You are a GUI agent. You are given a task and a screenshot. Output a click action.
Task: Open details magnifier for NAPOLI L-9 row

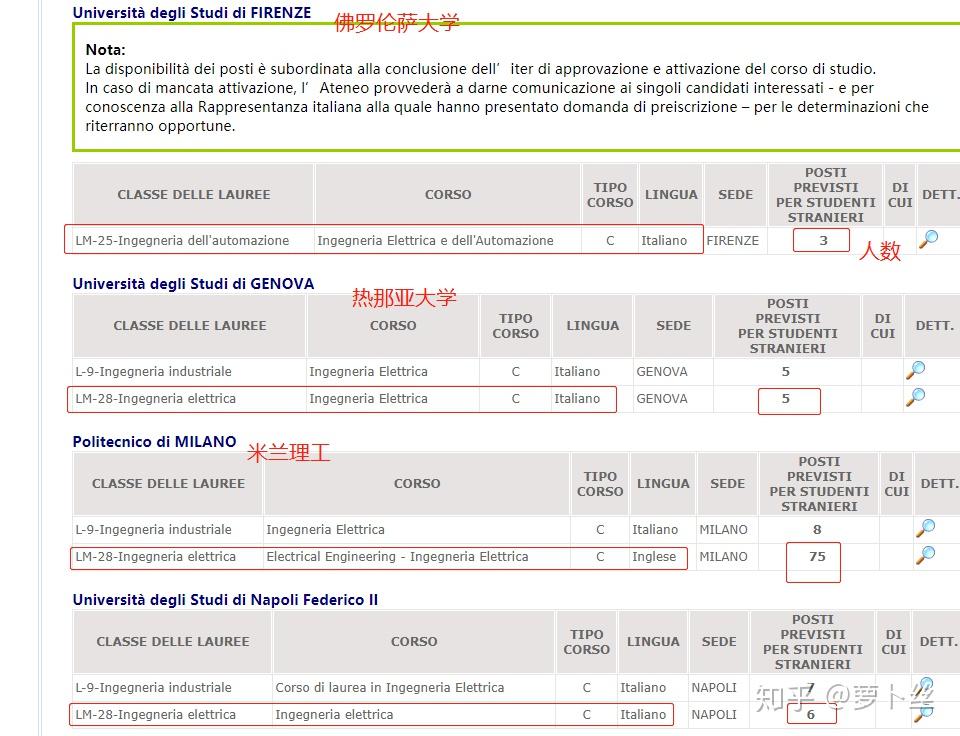(924, 686)
